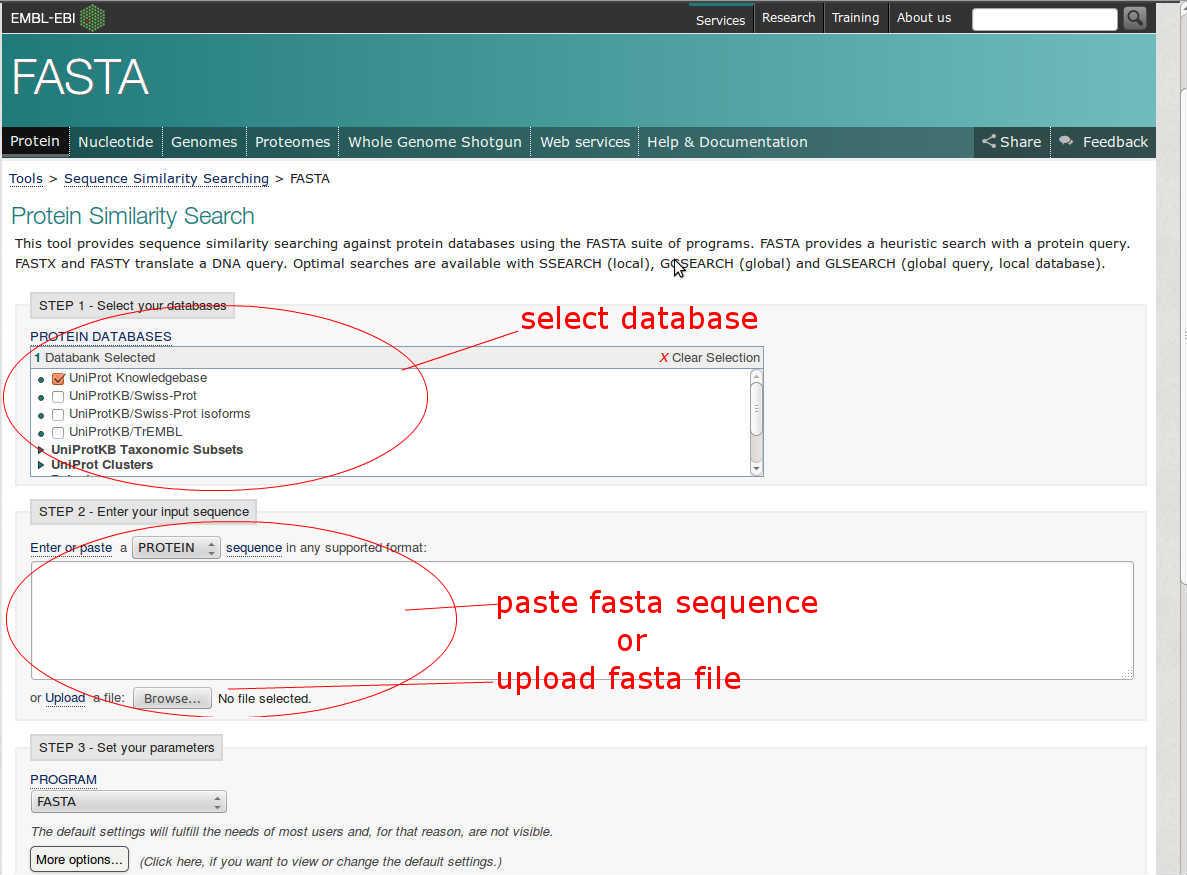Check UniProtKB/Swiss-Prot checkbox
1187x875 pixels.
[x=58, y=397]
